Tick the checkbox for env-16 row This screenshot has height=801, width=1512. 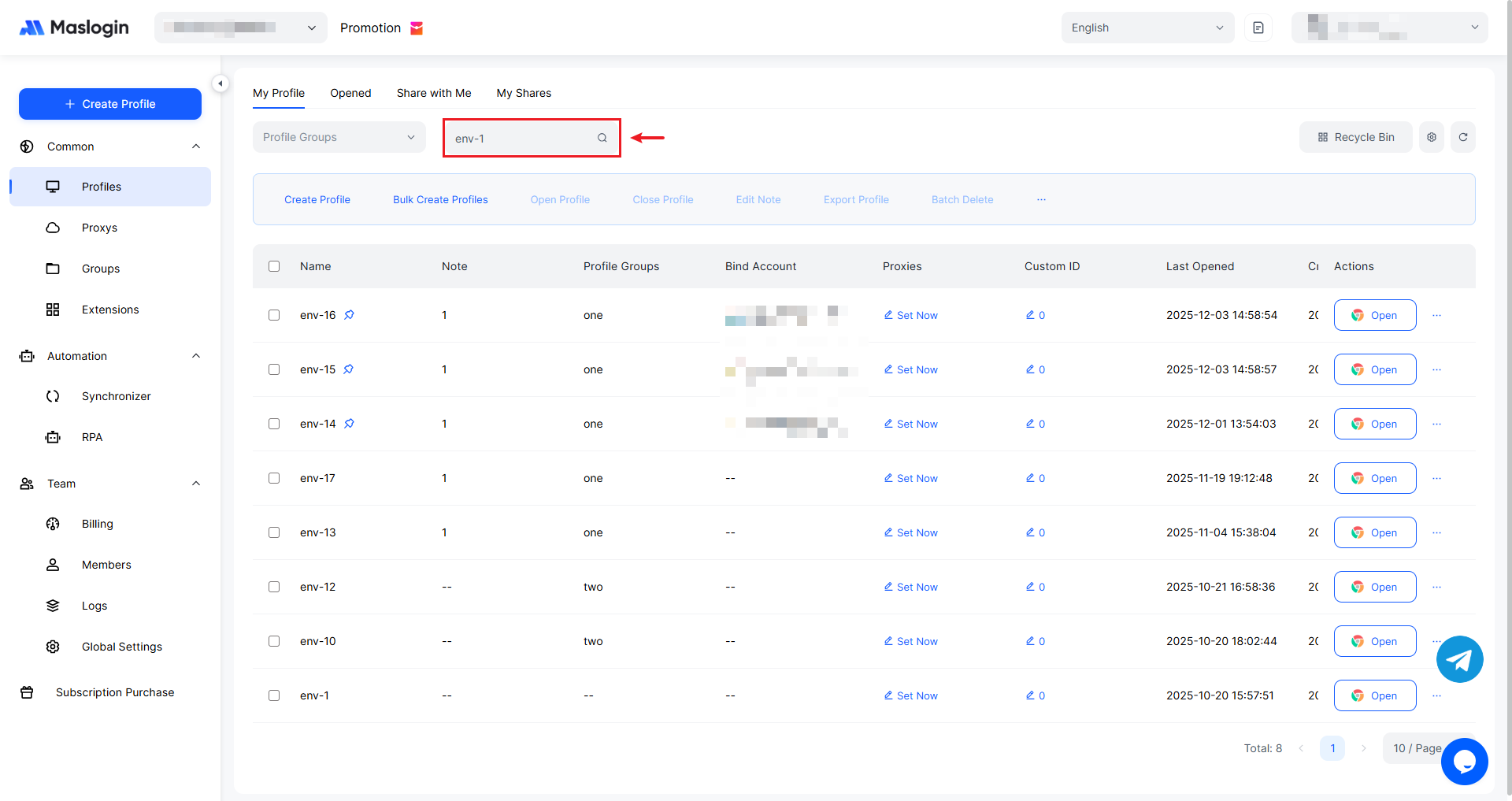coord(274,315)
